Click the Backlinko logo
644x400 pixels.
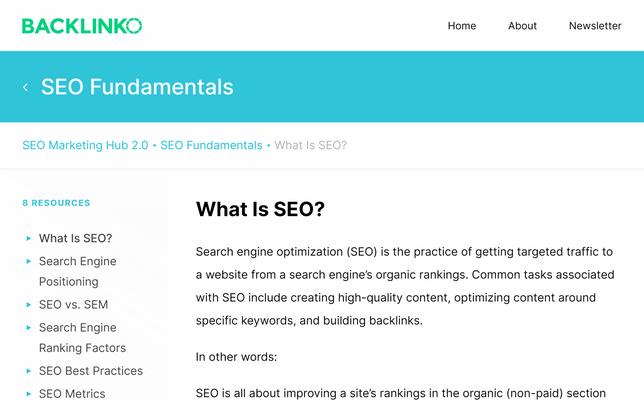click(x=82, y=25)
